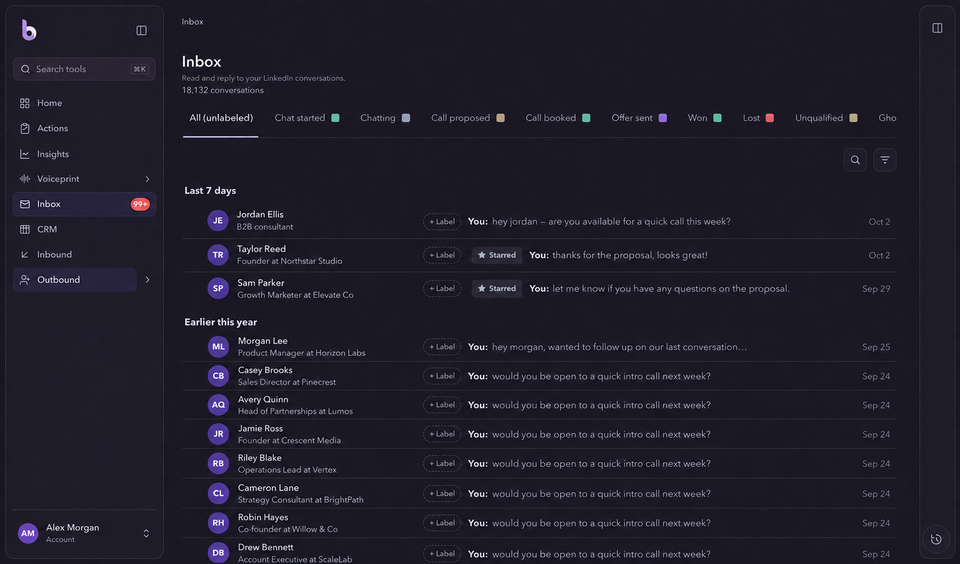Click Riley Blake RB avatar
Screen dimensions: 960x564
pos(218,464)
